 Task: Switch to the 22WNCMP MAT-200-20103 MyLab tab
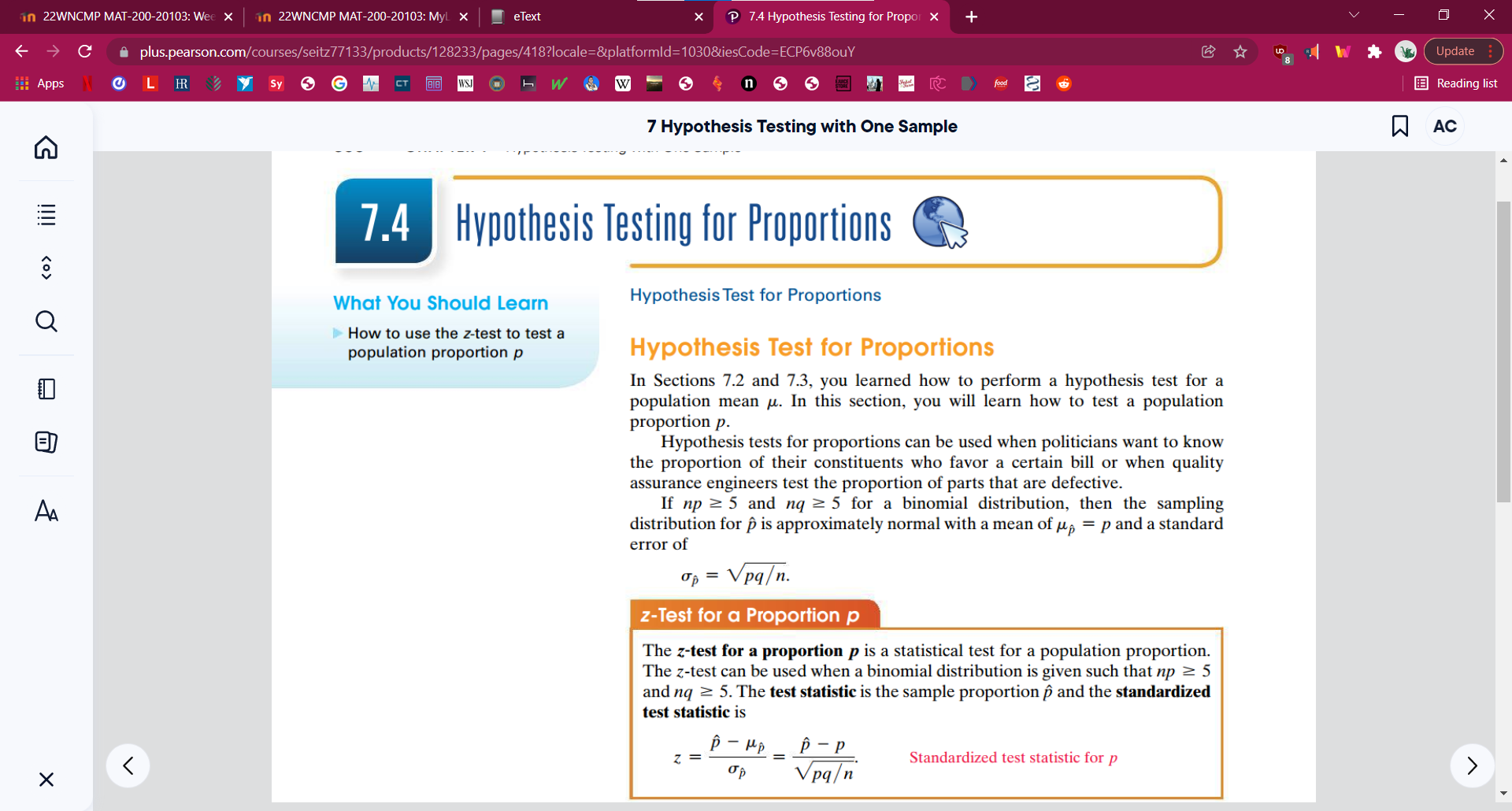click(354, 17)
